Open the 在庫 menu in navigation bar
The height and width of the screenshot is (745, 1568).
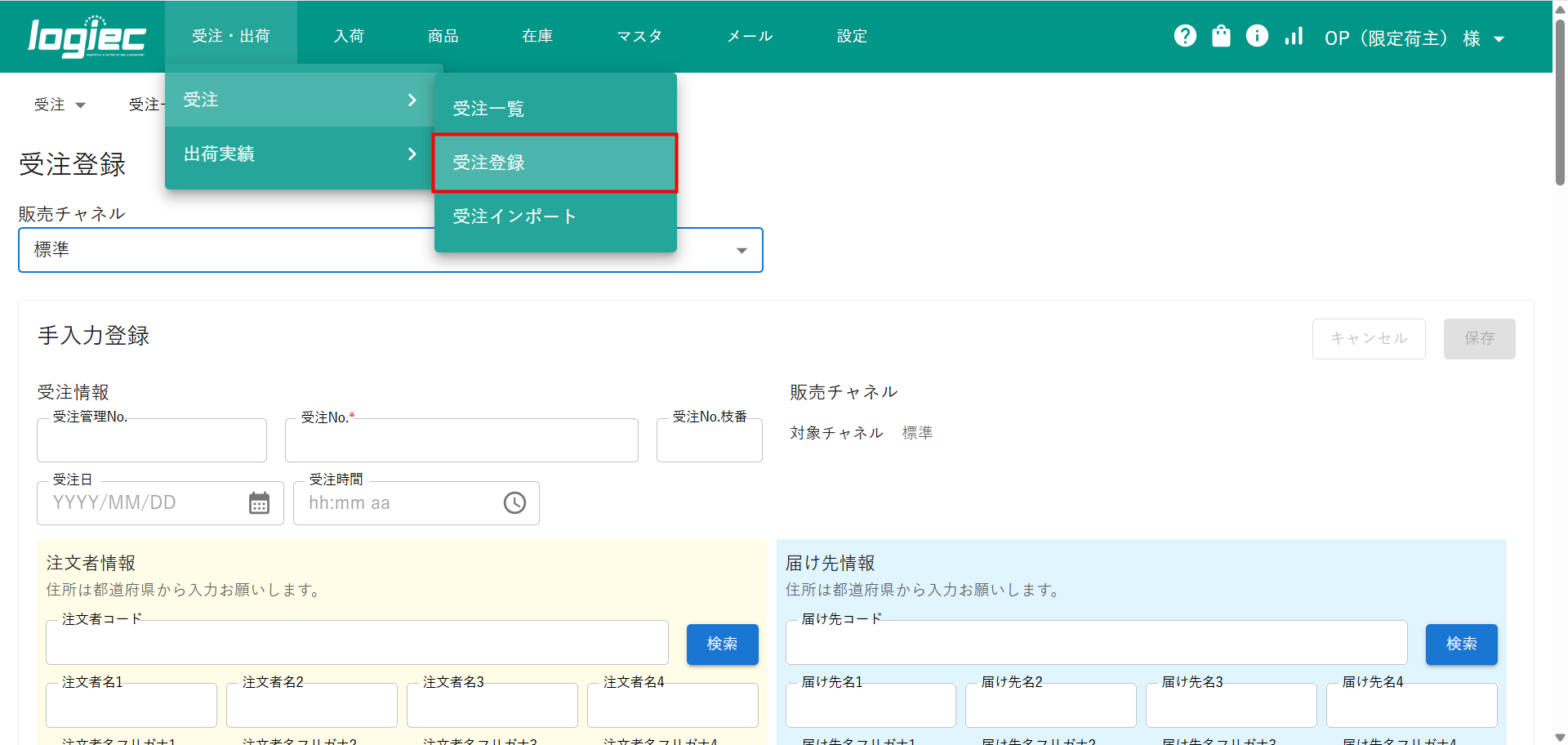coord(537,36)
